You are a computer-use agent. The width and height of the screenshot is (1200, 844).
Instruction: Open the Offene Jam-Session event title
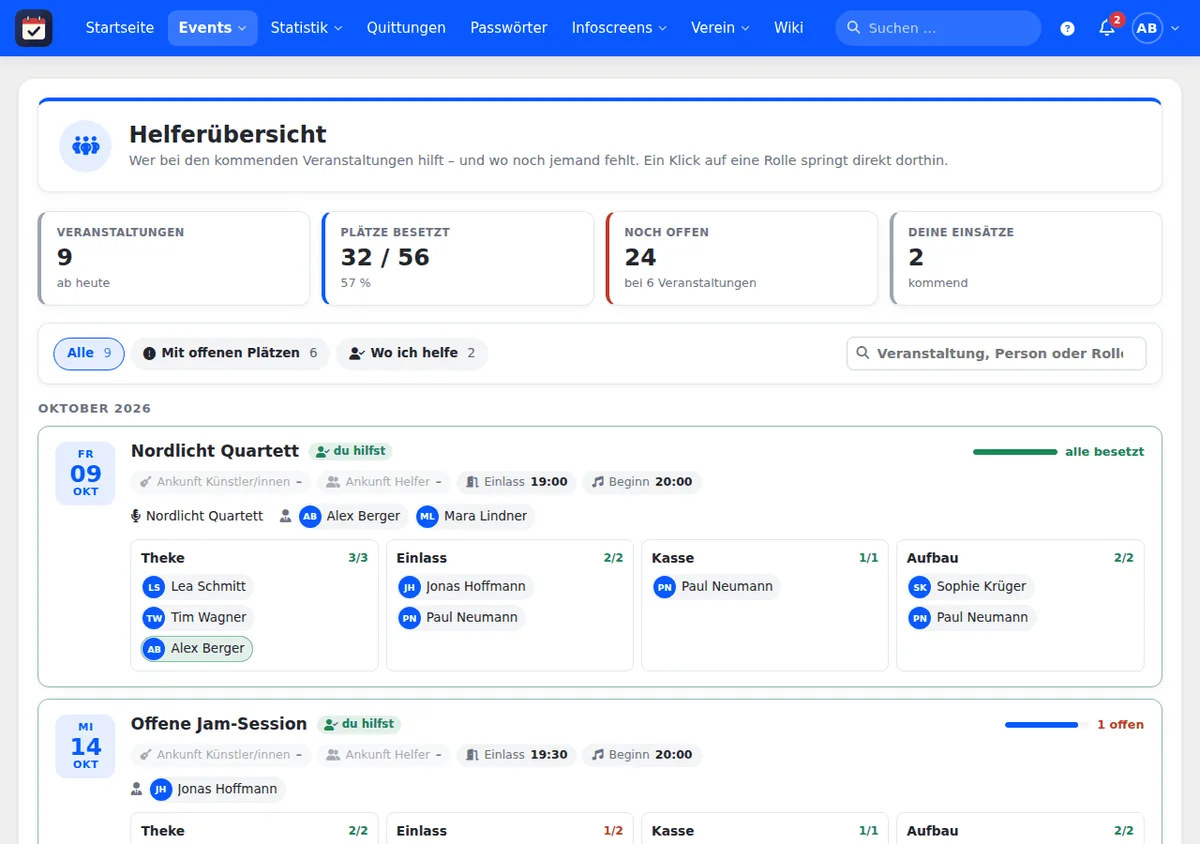point(219,724)
